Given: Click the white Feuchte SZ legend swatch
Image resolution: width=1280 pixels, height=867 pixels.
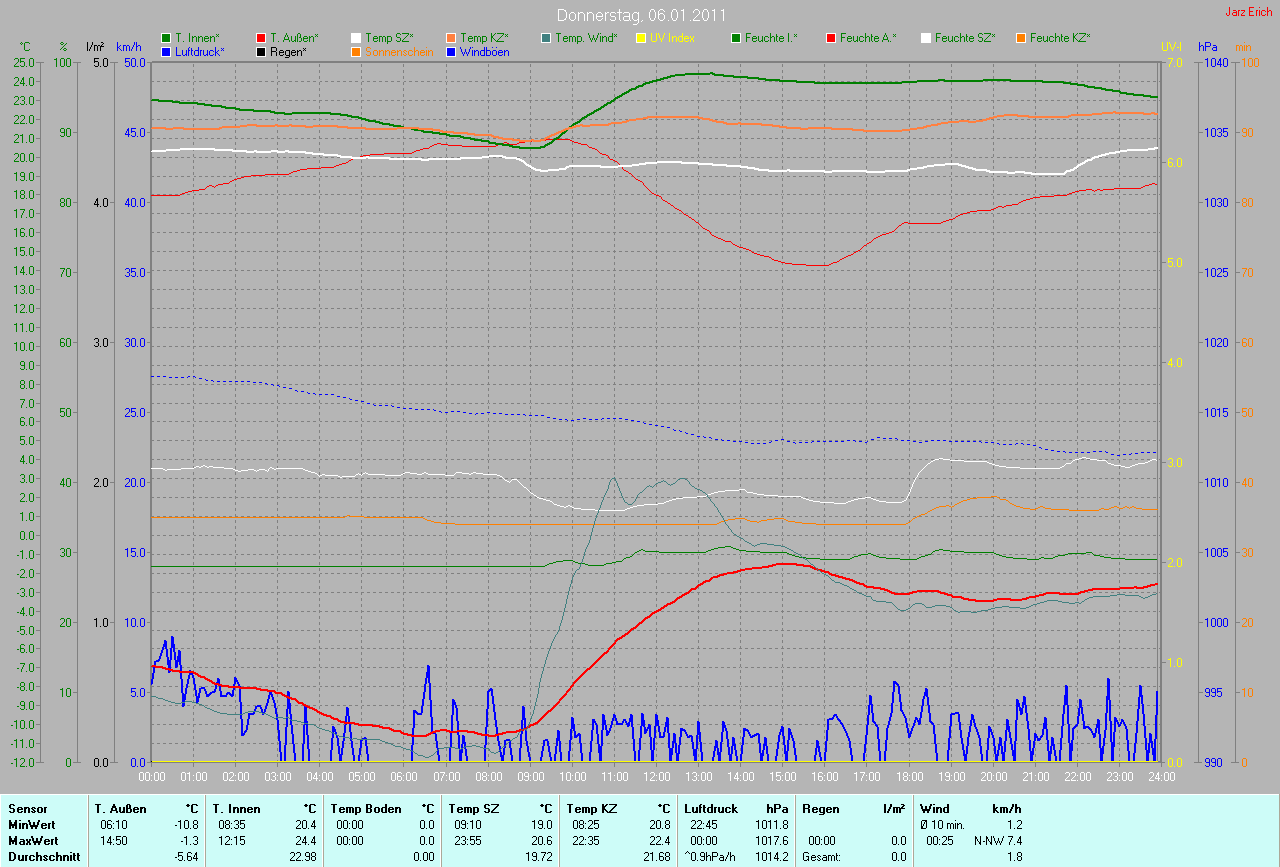Looking at the screenshot, I should (x=926, y=38).
